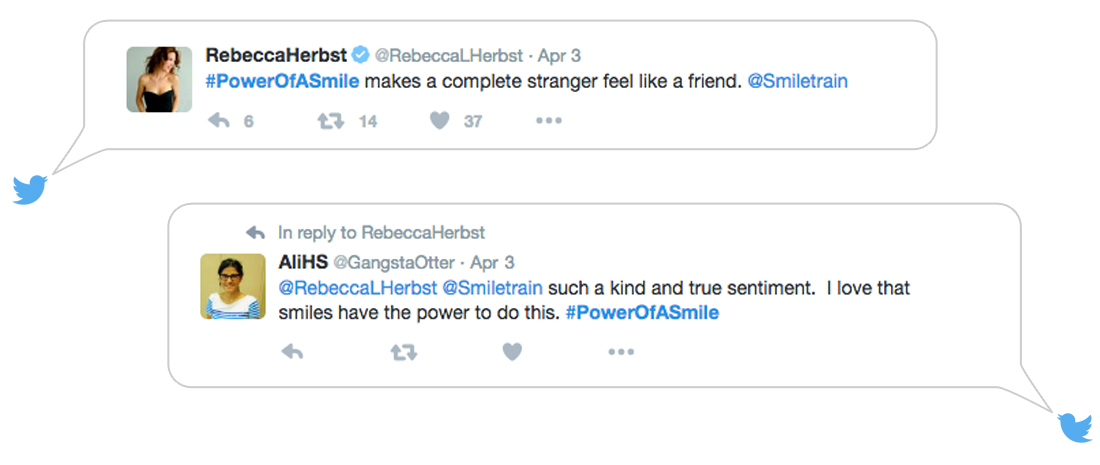Reply to RebeccaHerbst's tweet

pos(219,121)
